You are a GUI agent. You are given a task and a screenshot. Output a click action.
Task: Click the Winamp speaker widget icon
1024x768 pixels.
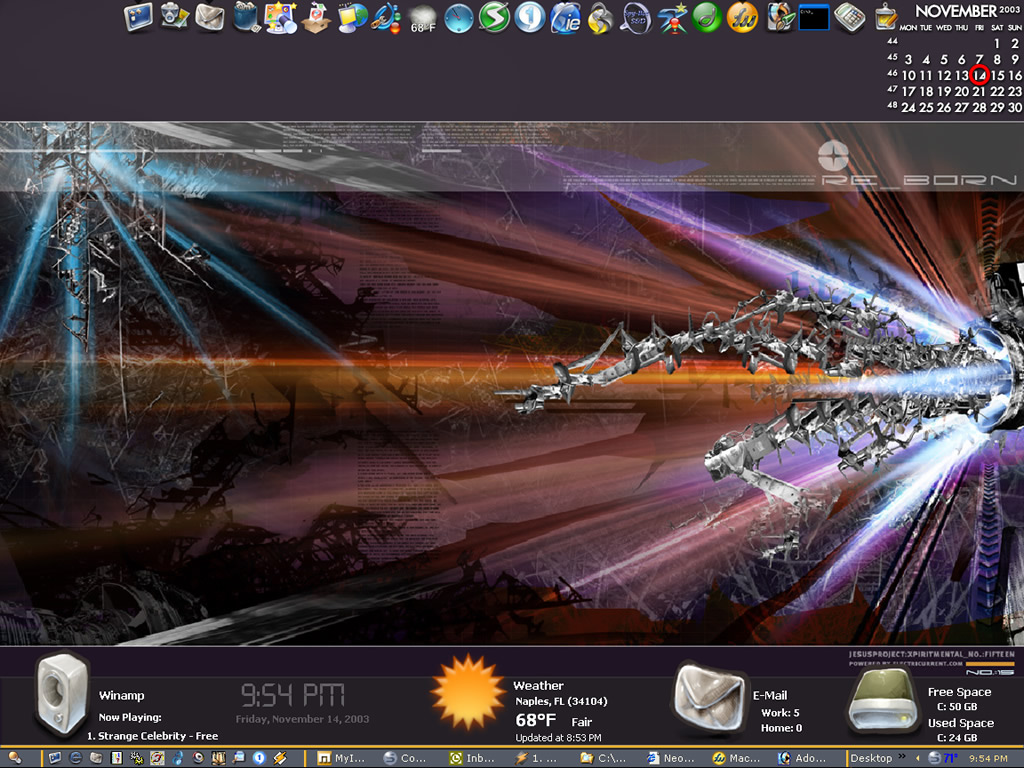pos(60,693)
